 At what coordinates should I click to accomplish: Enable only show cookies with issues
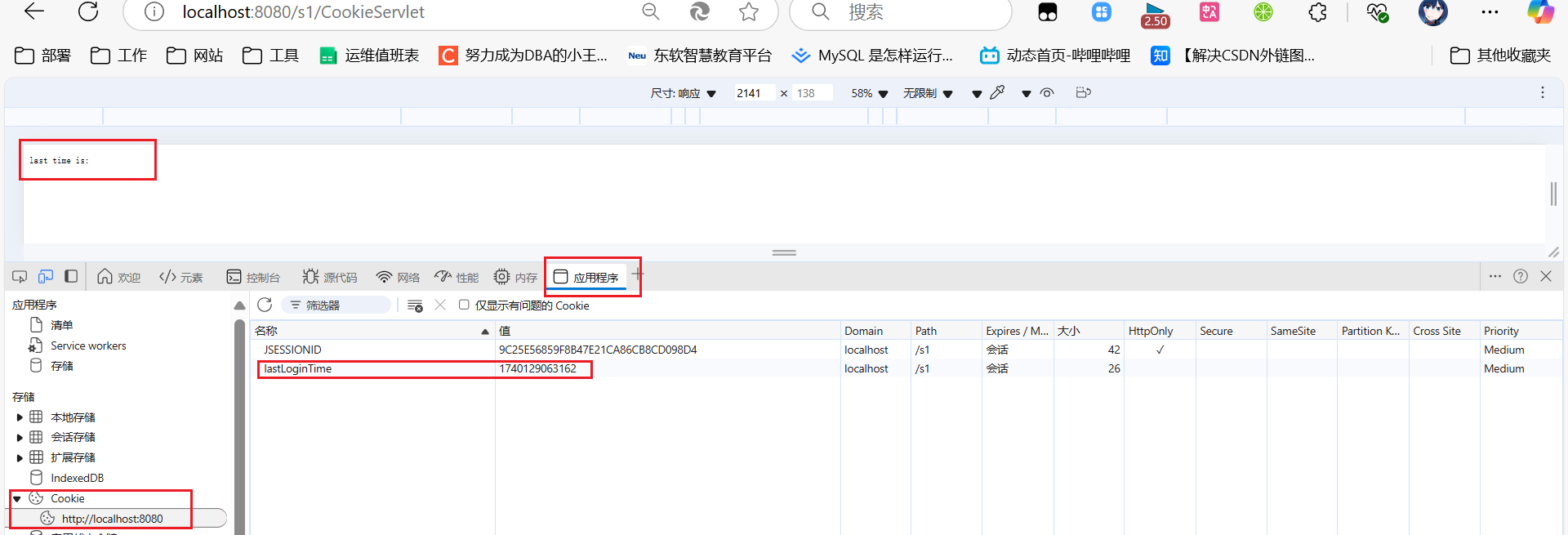(464, 305)
